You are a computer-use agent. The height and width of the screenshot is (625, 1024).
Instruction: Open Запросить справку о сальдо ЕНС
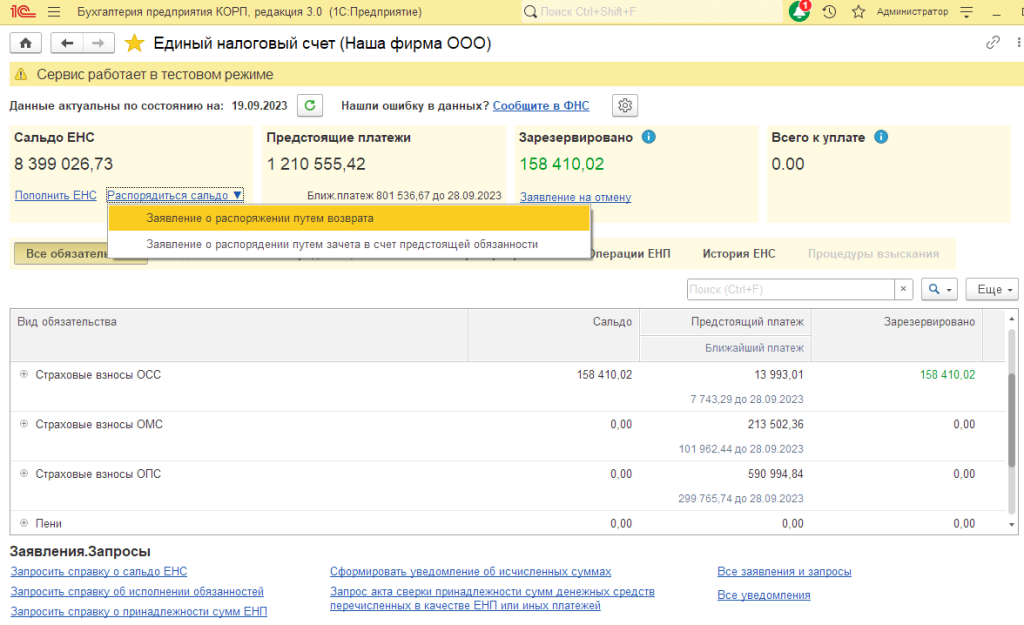[99, 571]
